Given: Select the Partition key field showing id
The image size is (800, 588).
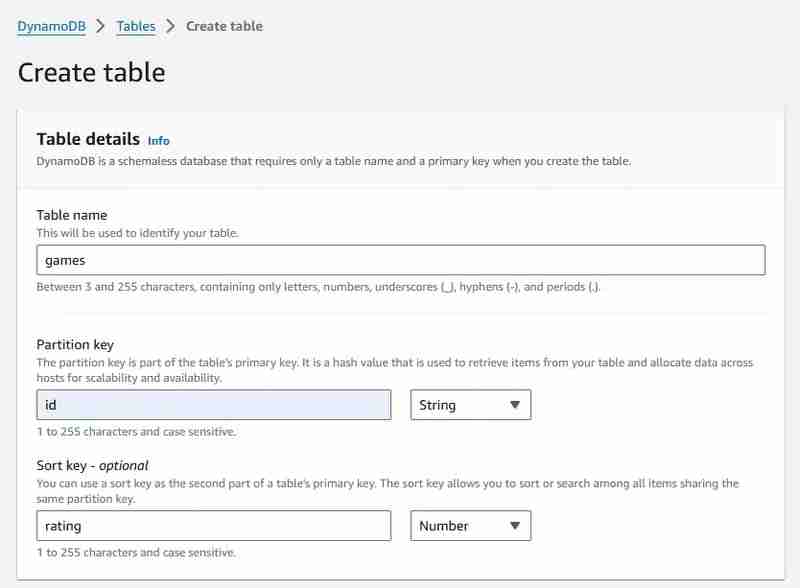Looking at the screenshot, I should click(213, 405).
